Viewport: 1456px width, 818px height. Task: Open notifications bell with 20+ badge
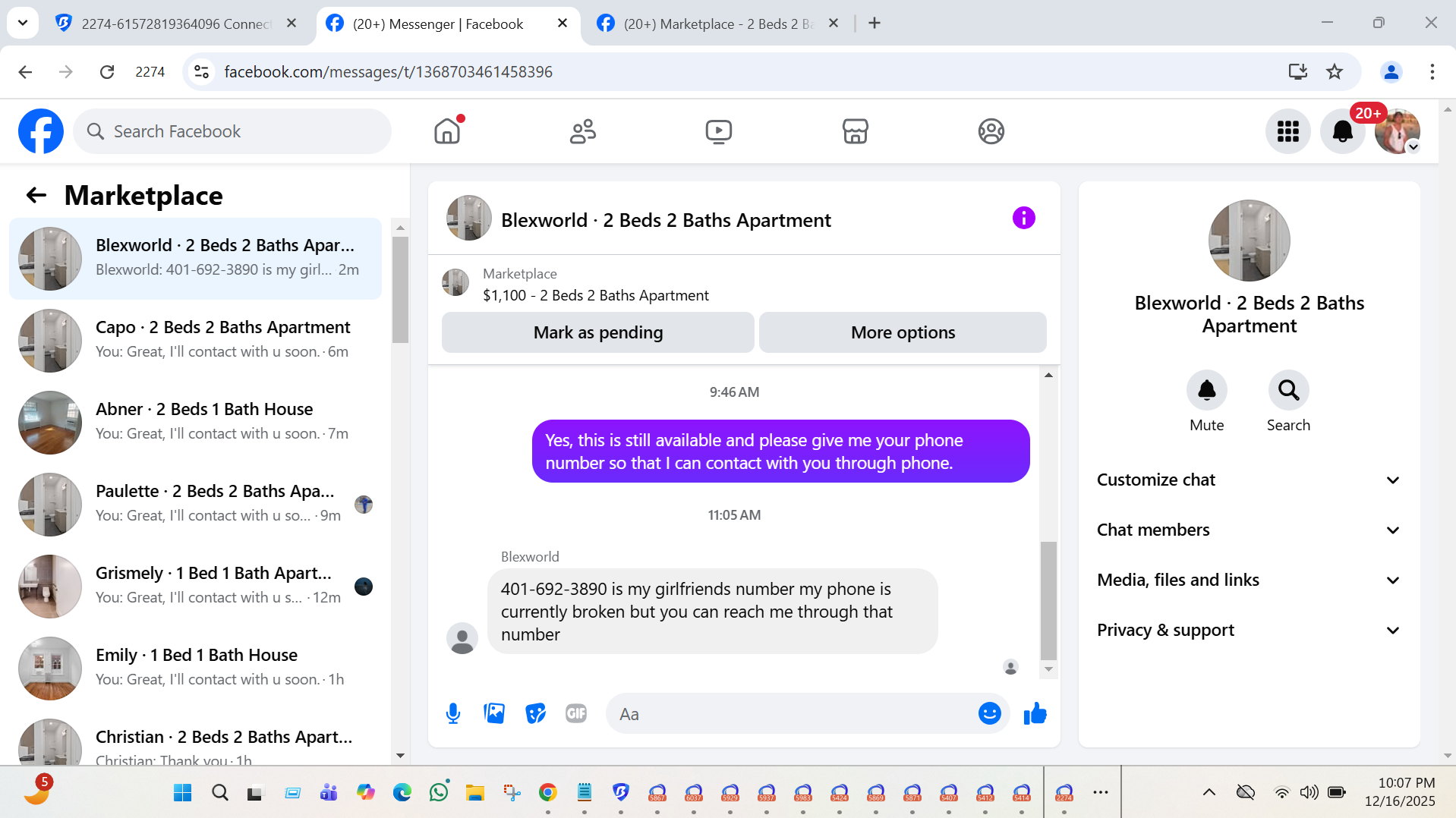1343,131
